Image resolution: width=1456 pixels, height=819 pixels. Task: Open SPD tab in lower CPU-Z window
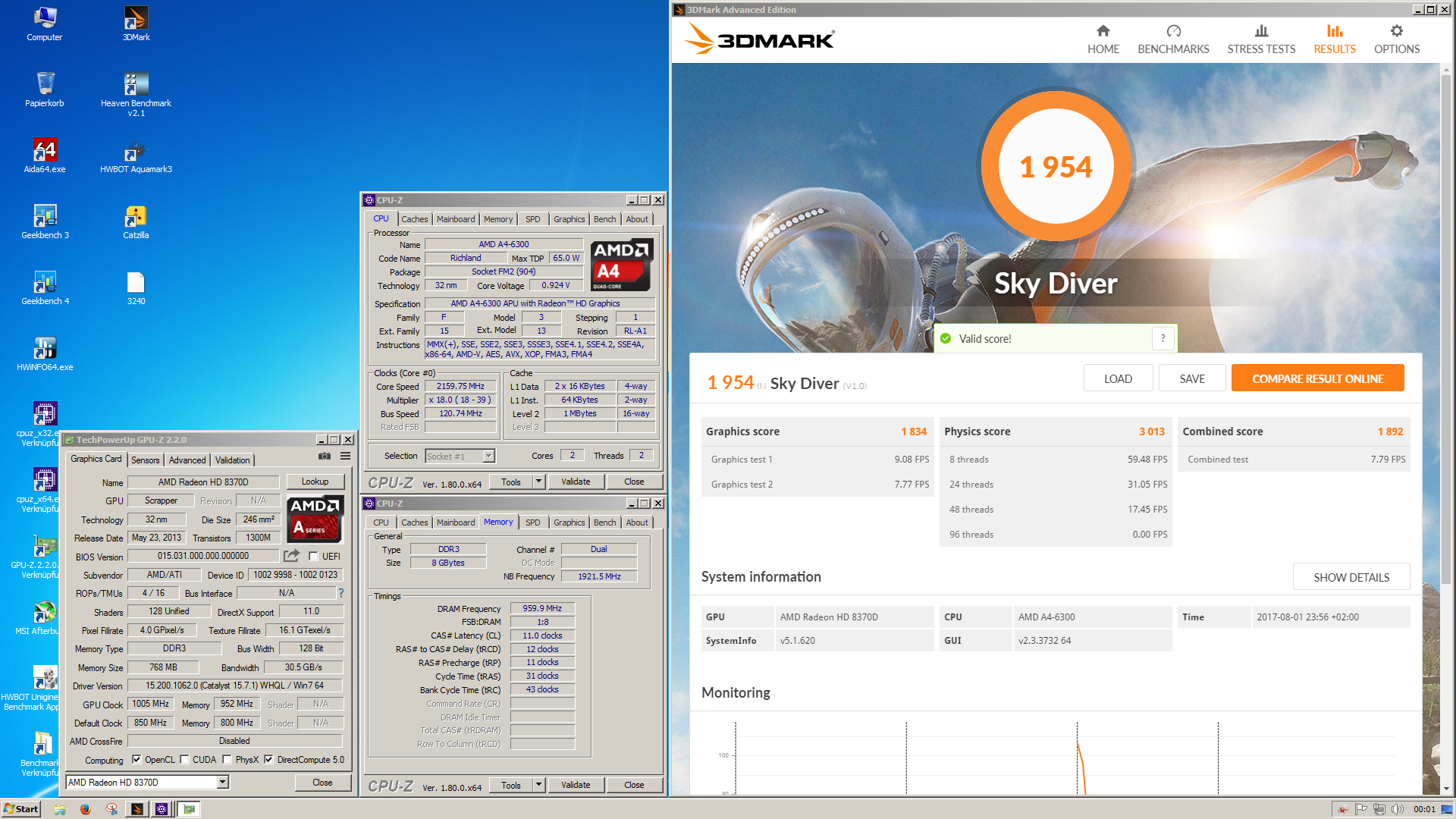533,522
